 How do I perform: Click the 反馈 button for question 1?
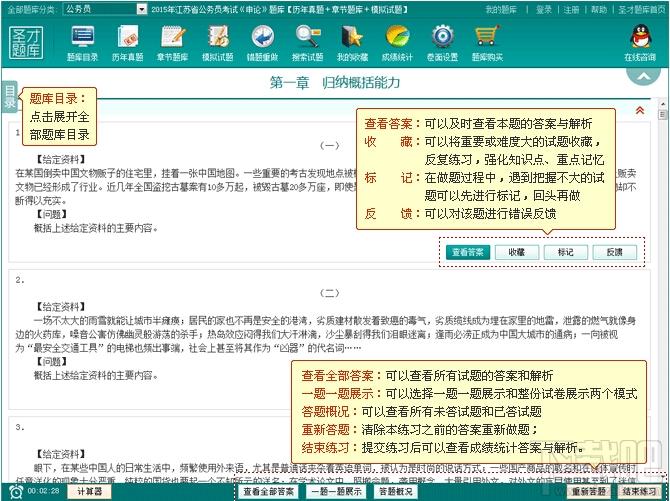[614, 252]
